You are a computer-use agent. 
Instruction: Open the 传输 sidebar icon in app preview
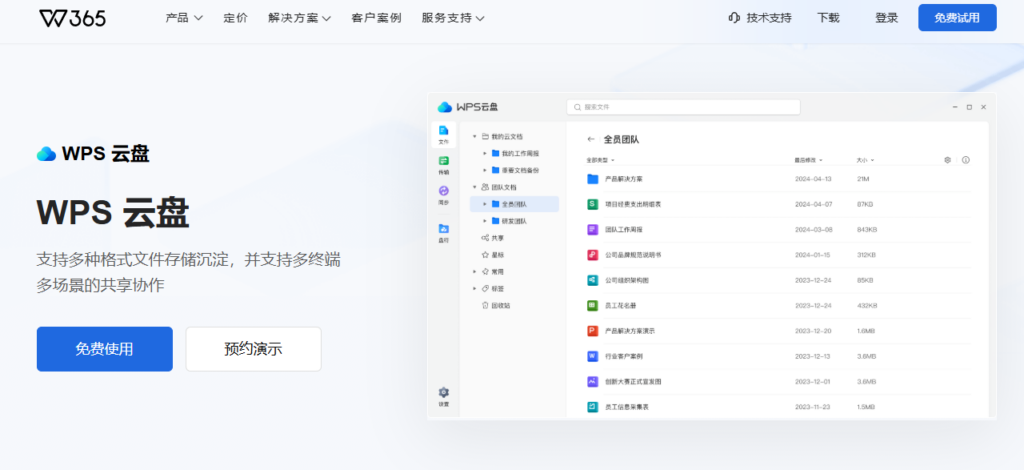tap(443, 164)
